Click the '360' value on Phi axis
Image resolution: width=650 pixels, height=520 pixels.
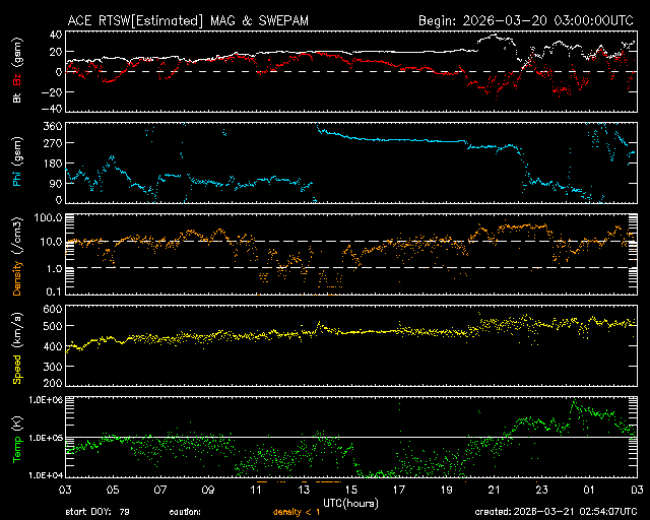[53, 126]
